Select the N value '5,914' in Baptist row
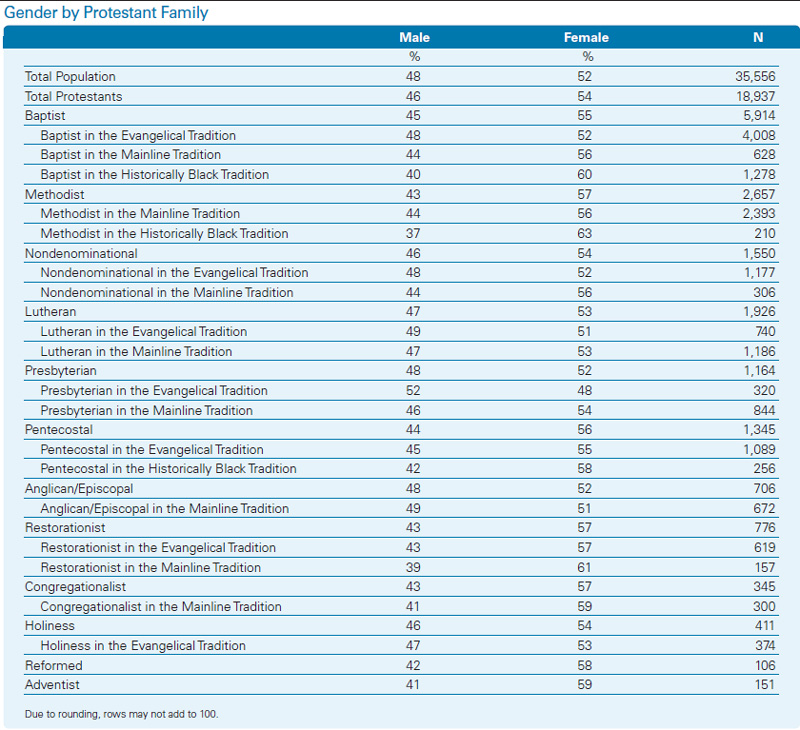800x730 pixels. point(759,116)
